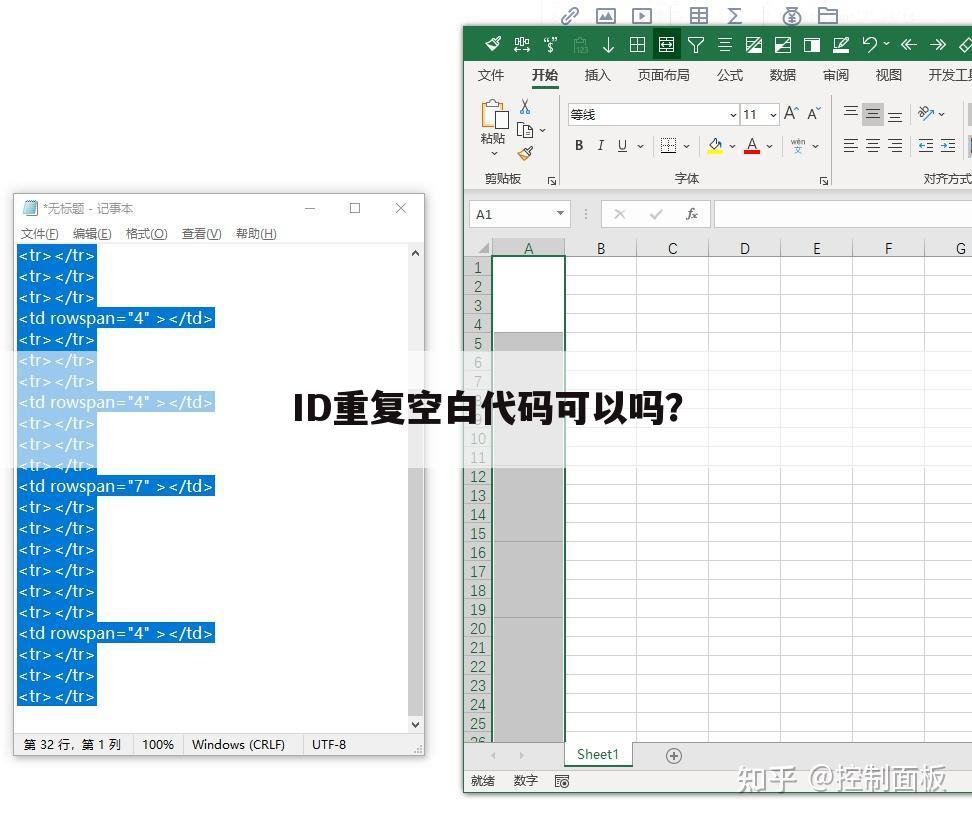Click the Paste icon in Excel ribbon
The width and height of the screenshot is (972, 819).
click(494, 114)
